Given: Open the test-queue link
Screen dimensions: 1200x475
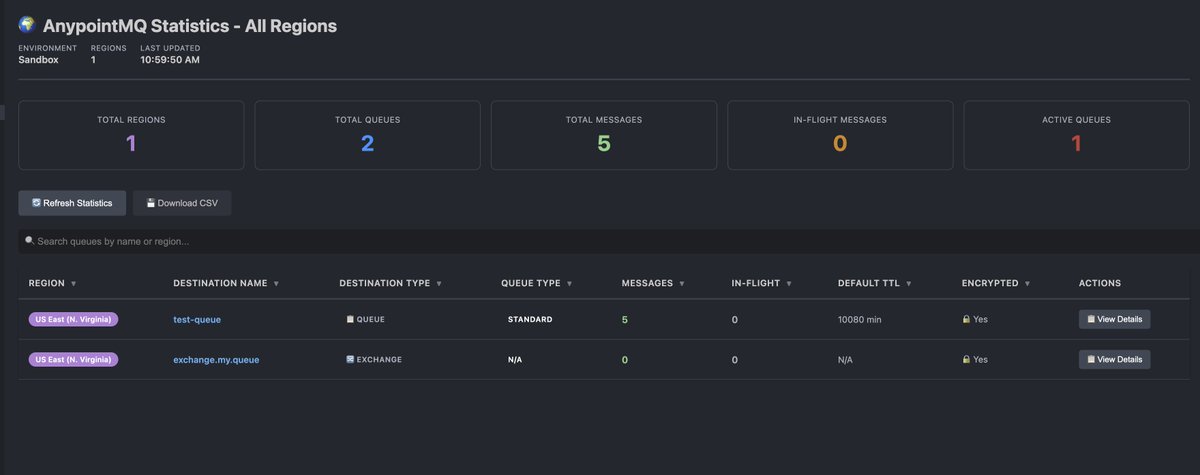Looking at the screenshot, I should coord(197,320).
